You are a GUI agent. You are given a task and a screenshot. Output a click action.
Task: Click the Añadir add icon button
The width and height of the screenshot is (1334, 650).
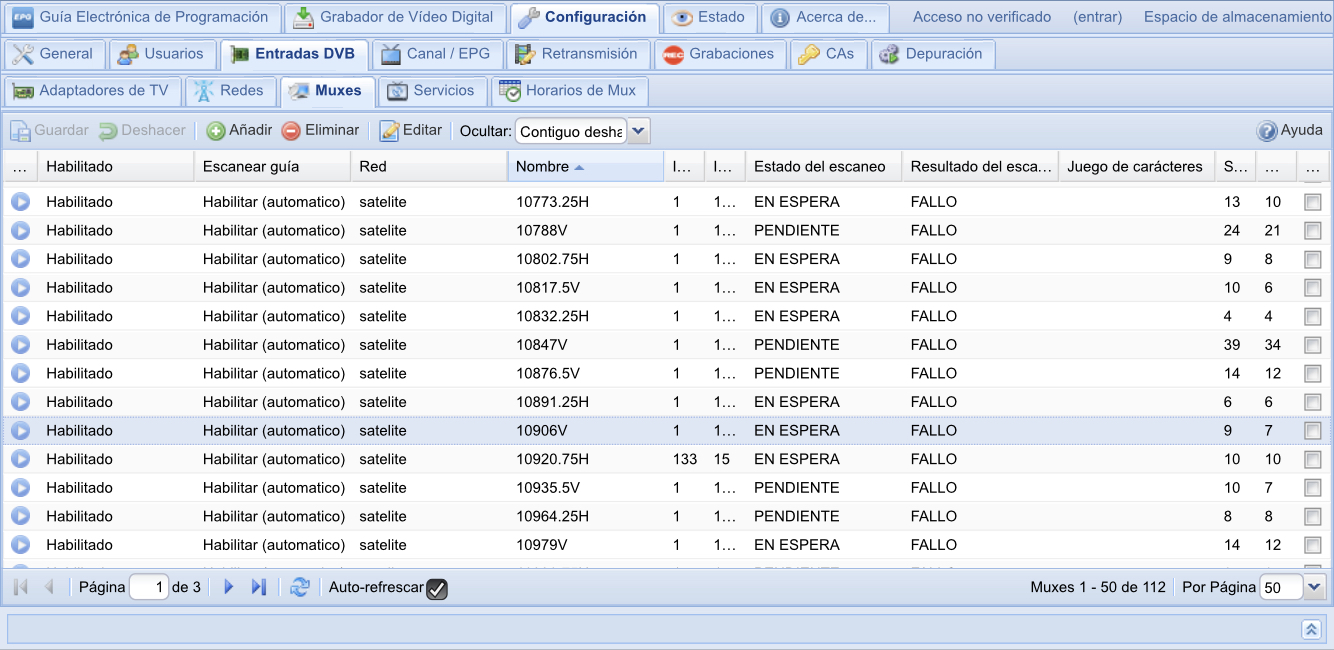(216, 131)
